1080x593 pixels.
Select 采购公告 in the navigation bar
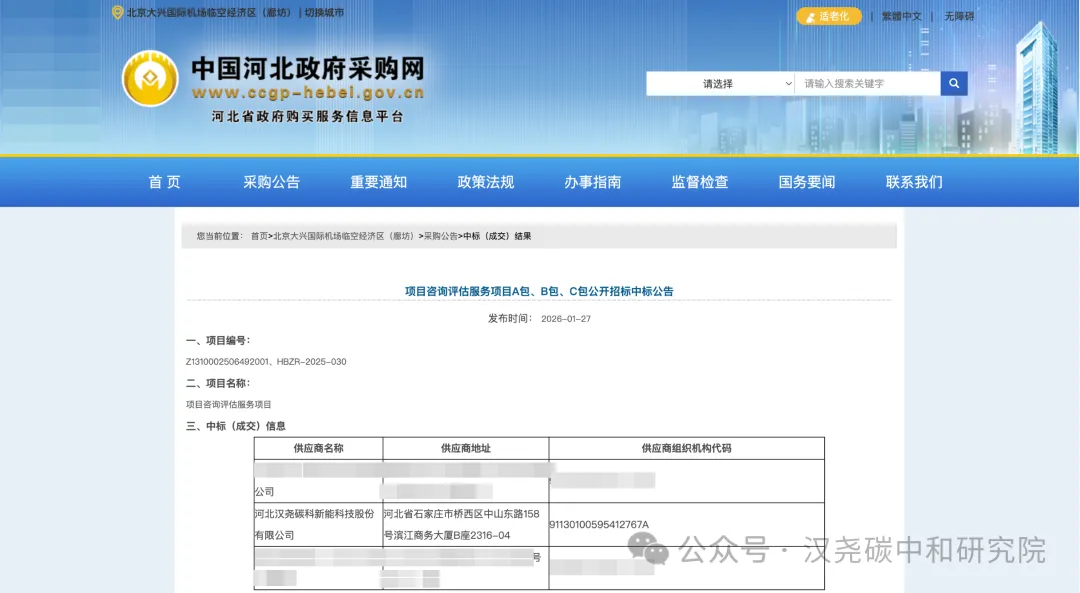click(x=272, y=181)
